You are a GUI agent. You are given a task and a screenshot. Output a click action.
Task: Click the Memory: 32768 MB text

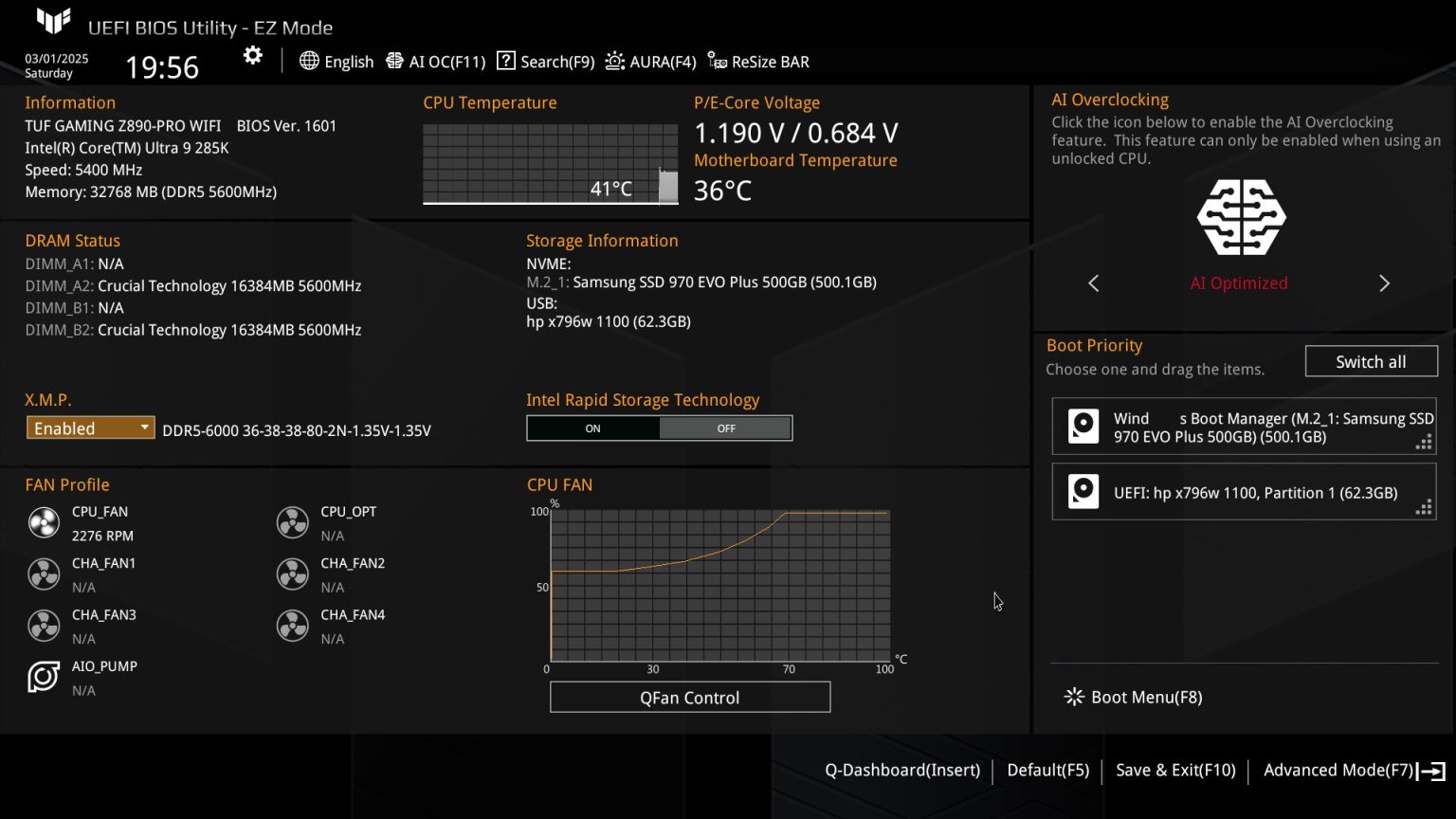pyautogui.click(x=151, y=191)
